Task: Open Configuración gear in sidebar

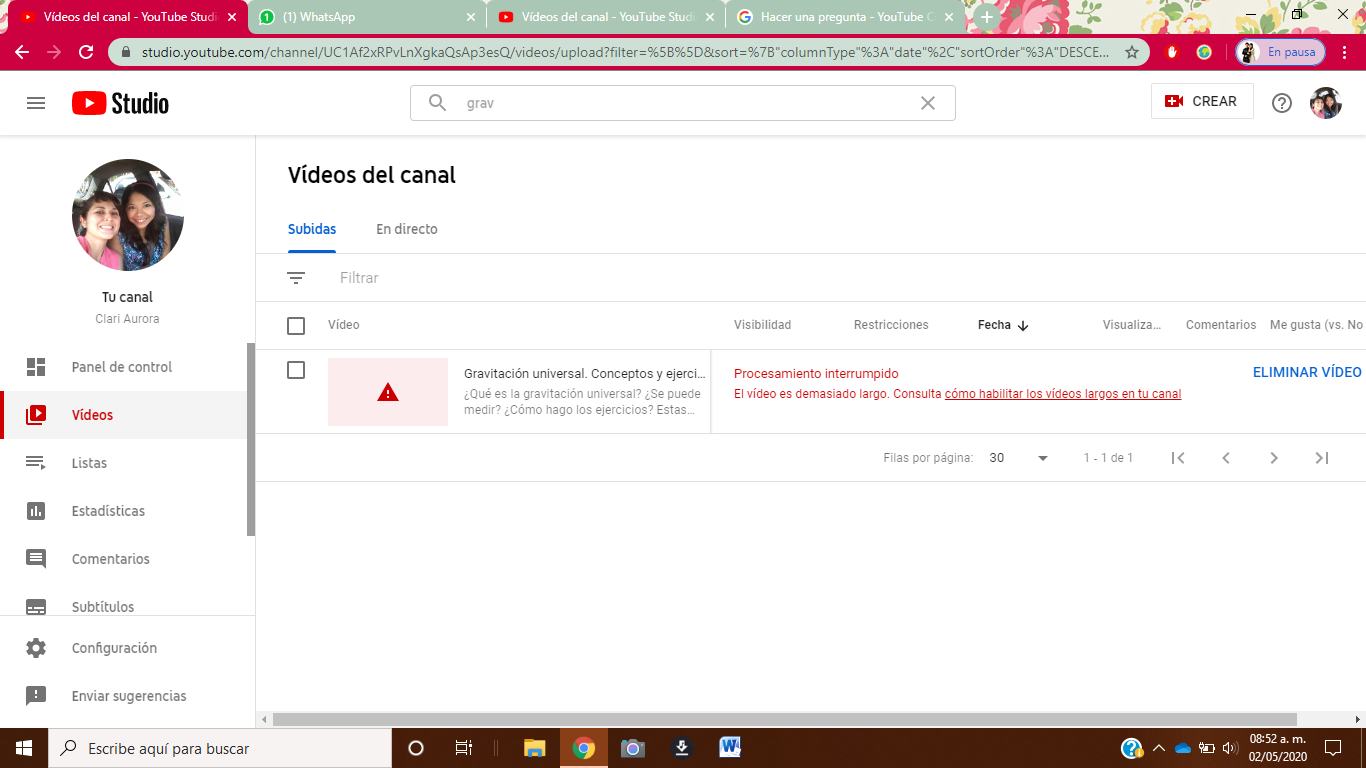Action: click(114, 648)
